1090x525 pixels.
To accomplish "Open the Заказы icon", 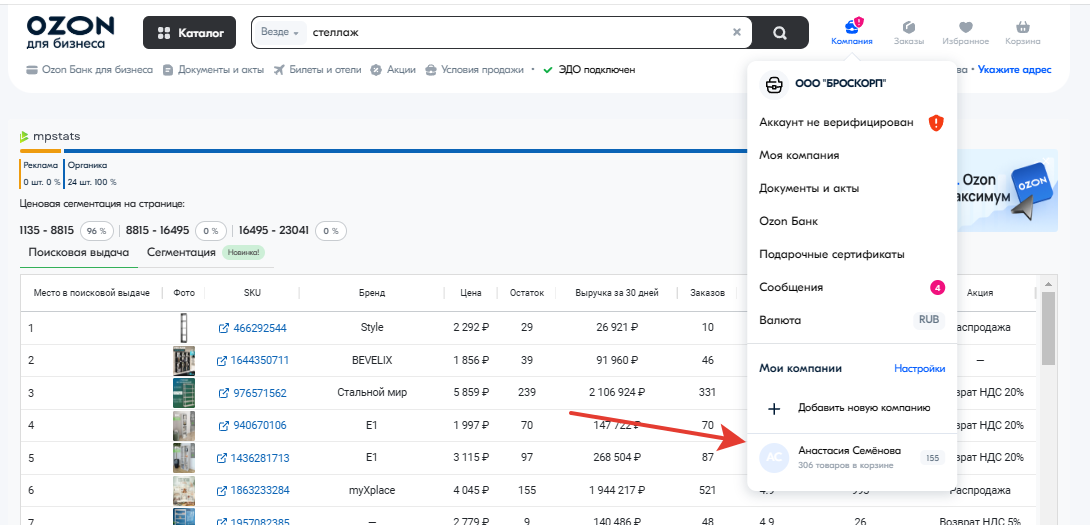I will click(909, 32).
